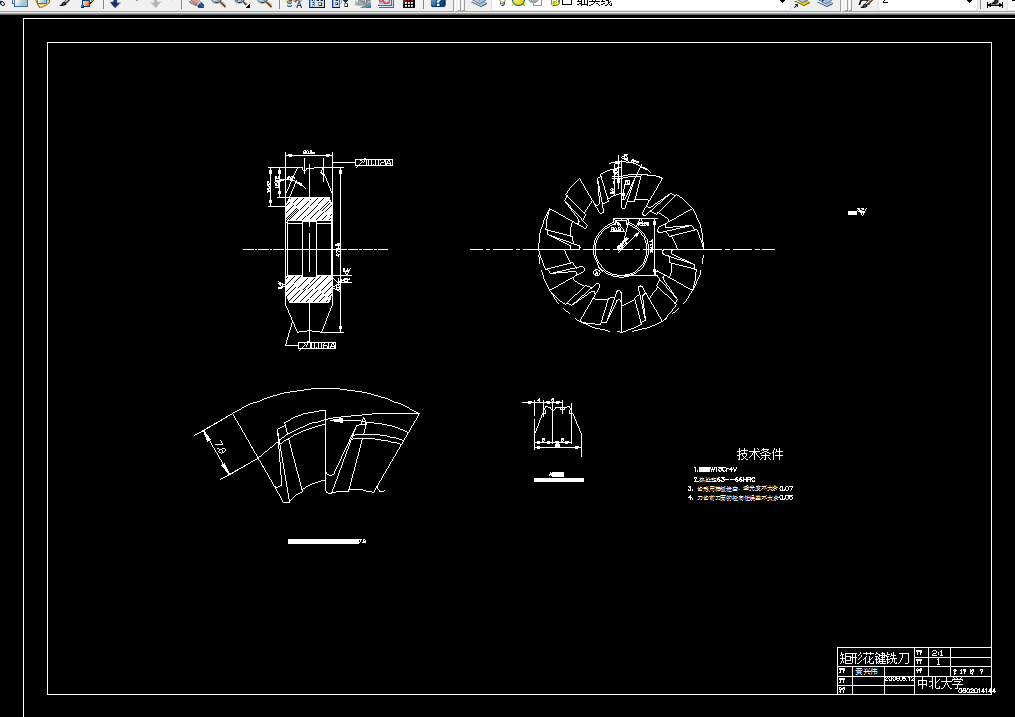
Task: Select the hatched upper section of side view
Action: [309, 209]
